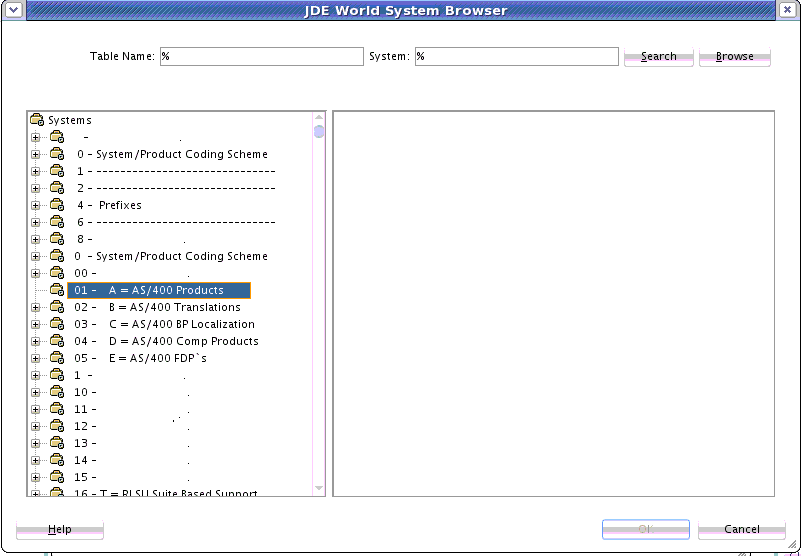The width and height of the screenshot is (801, 556).
Task: Expand the '13 -' tree node
Action: tap(35, 444)
